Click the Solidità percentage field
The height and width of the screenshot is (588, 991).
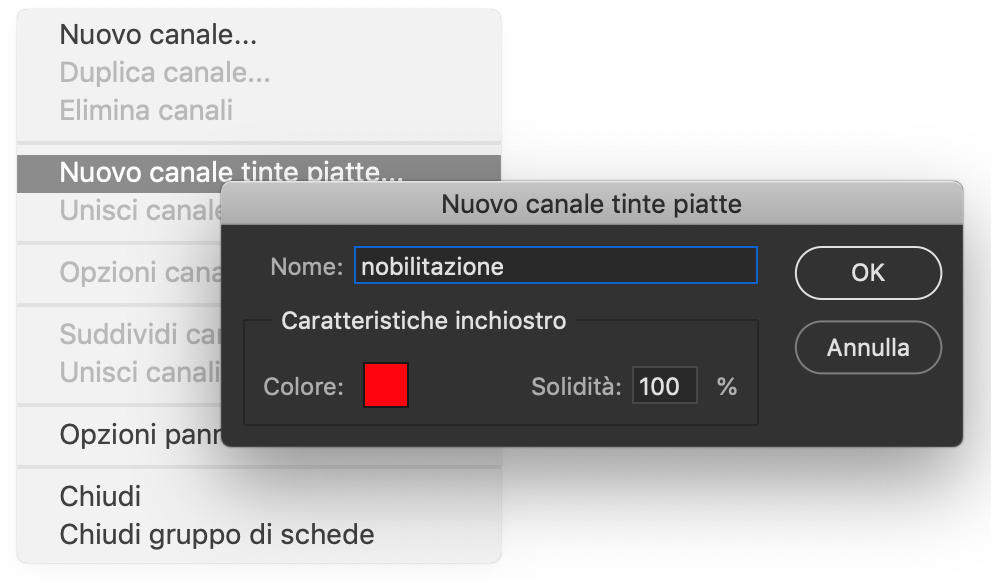tap(664, 386)
